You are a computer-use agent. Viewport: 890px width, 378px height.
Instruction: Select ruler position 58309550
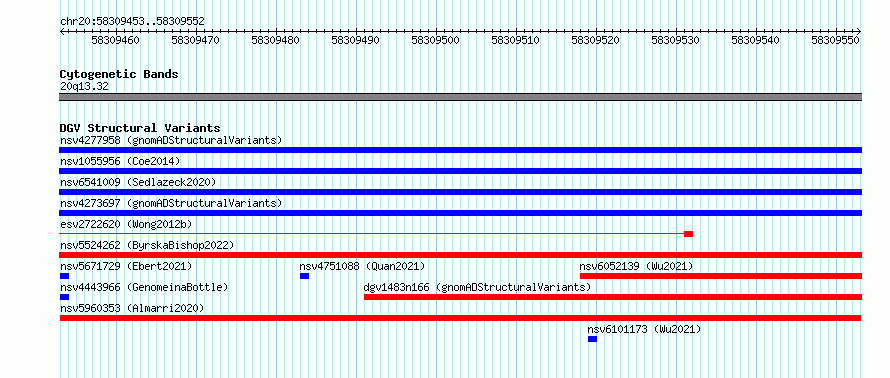pyautogui.click(x=836, y=40)
